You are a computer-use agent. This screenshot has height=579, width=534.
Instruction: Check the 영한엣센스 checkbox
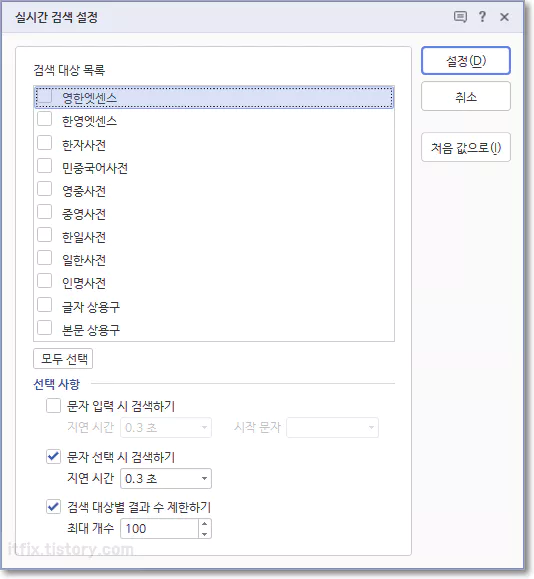pyautogui.click(x=45, y=97)
